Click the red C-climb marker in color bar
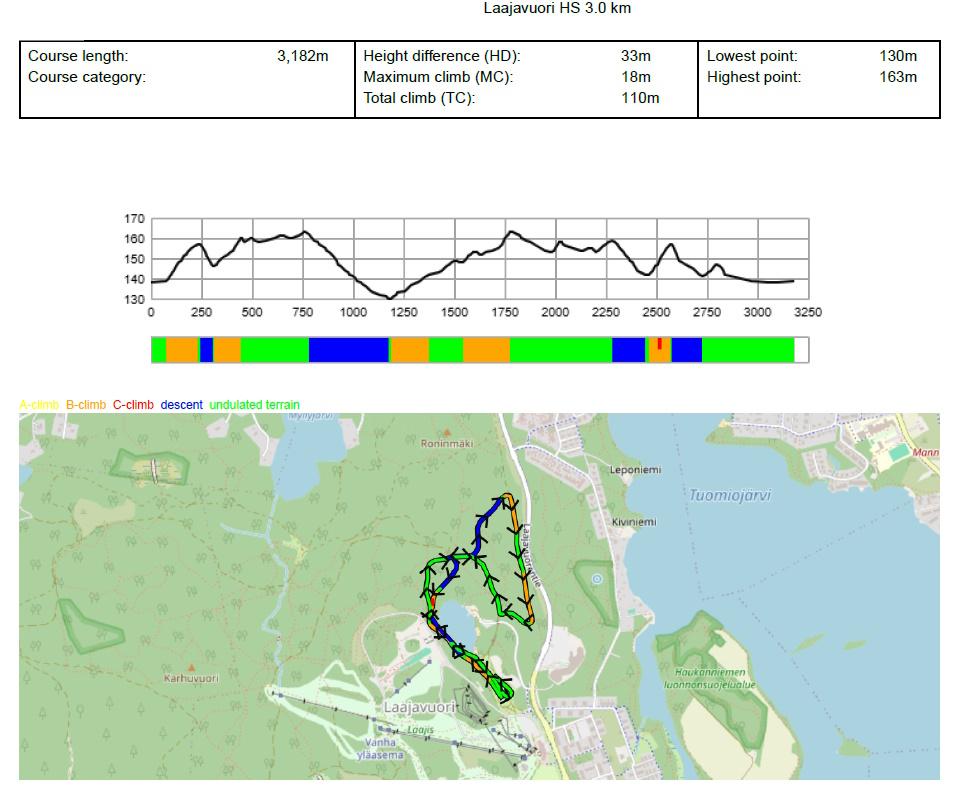The height and width of the screenshot is (796, 962). coord(660,343)
